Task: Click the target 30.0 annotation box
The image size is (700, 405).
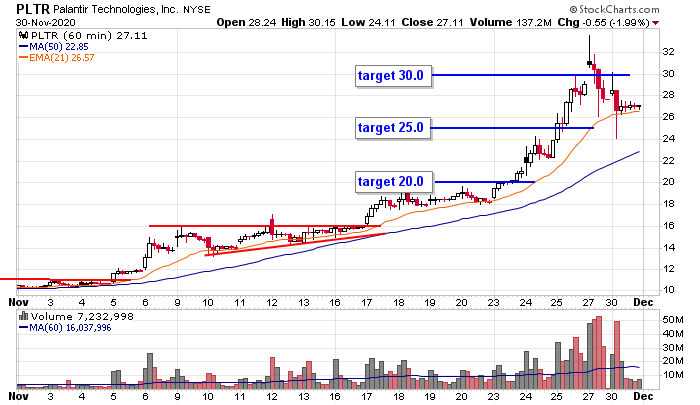Action: 394,76
